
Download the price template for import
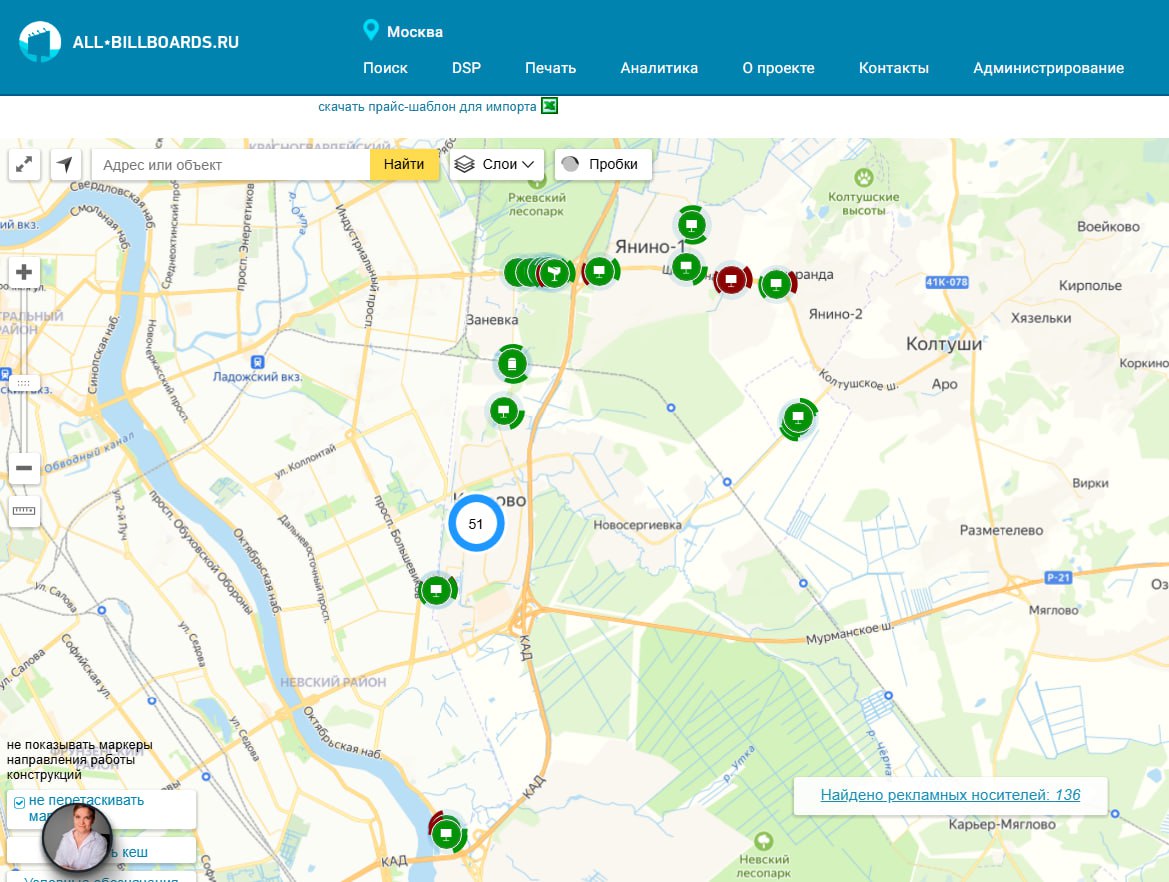click(427, 107)
